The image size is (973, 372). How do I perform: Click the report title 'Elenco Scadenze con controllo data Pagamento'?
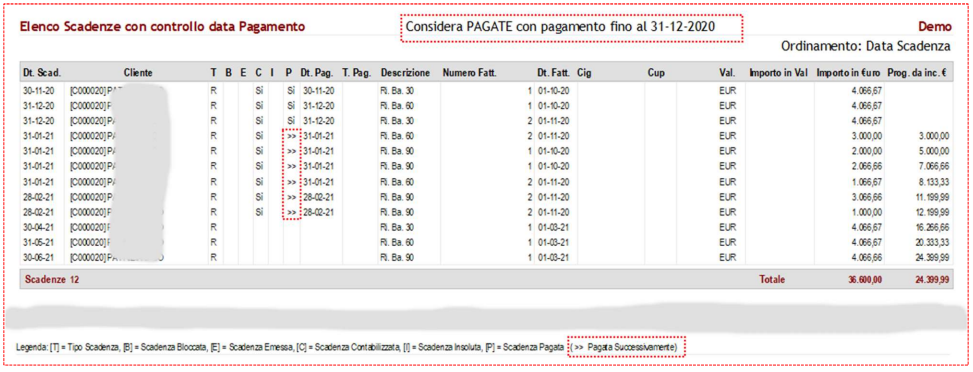coord(163,27)
